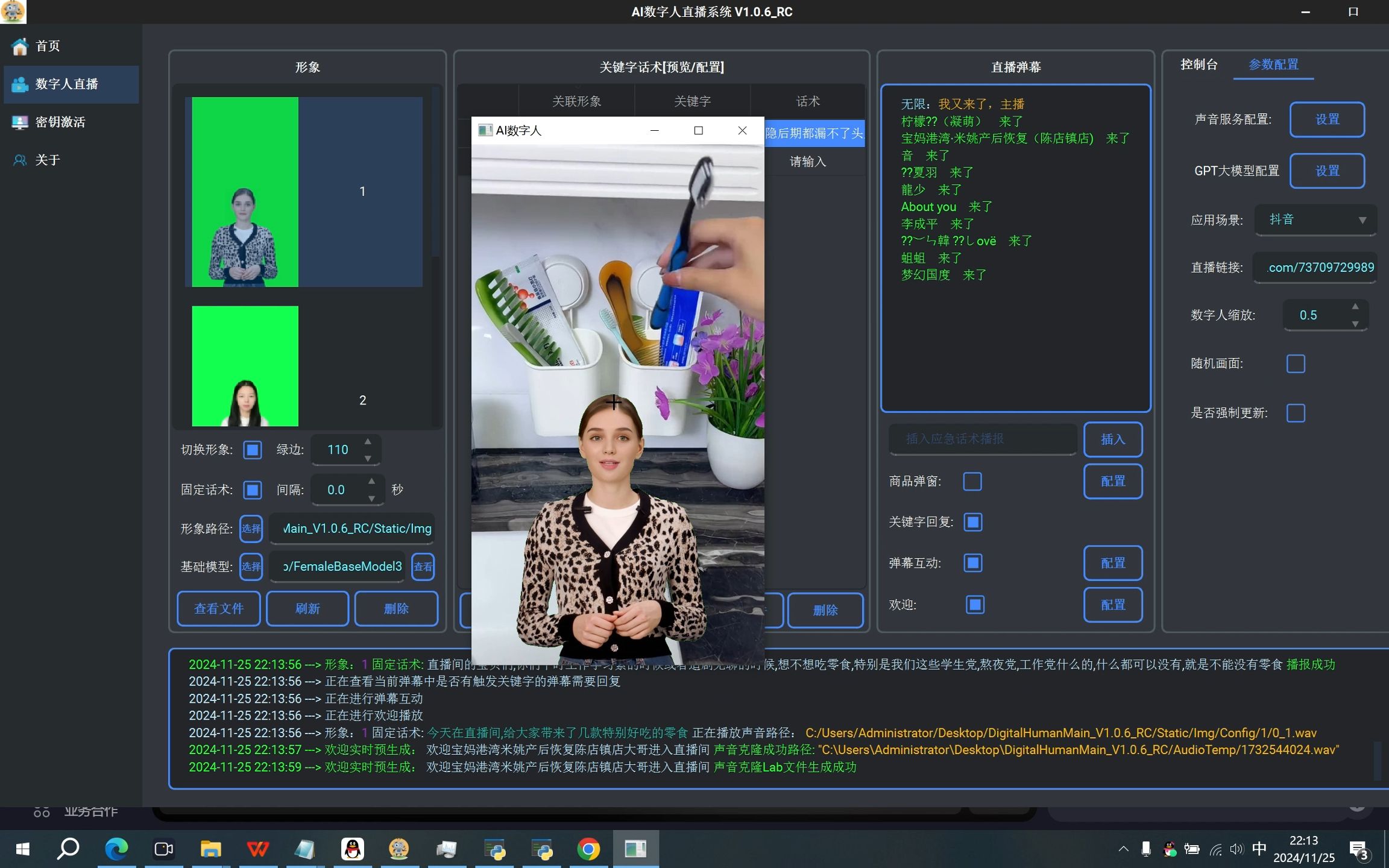
Task: Launch QQ penguin icon in taskbar
Action: click(x=352, y=849)
